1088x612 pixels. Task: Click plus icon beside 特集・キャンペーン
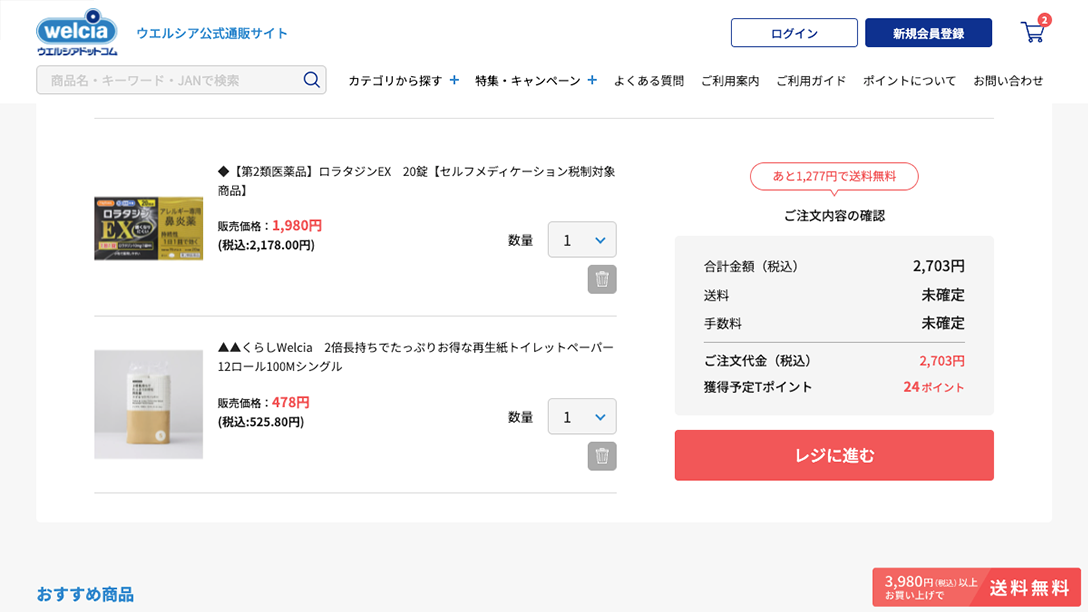(x=592, y=80)
